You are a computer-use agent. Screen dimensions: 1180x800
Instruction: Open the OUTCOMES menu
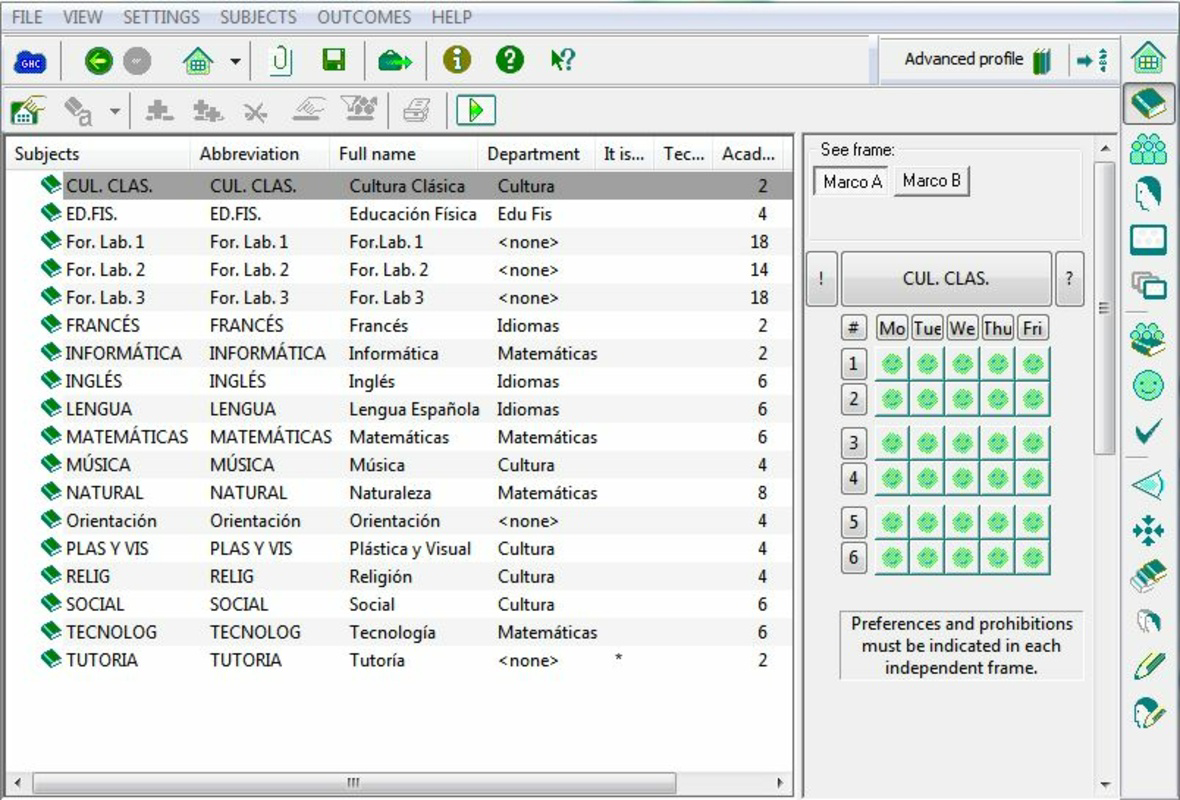(x=364, y=17)
